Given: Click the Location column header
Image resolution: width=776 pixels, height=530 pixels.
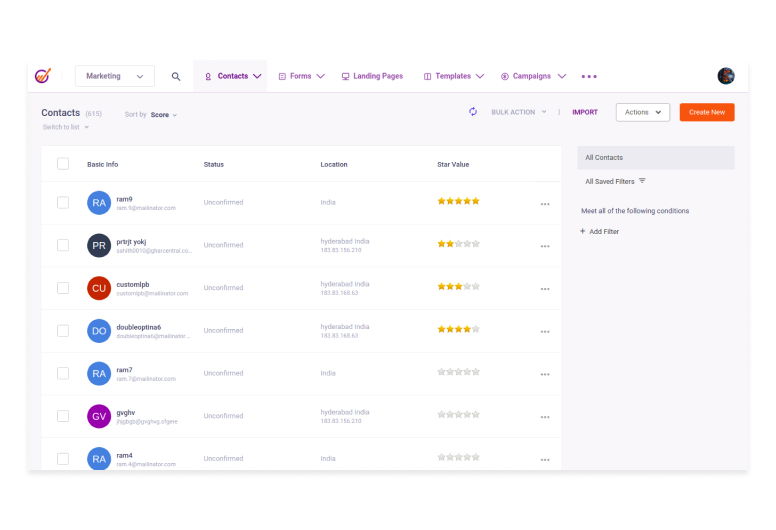Looking at the screenshot, I should tap(334, 164).
